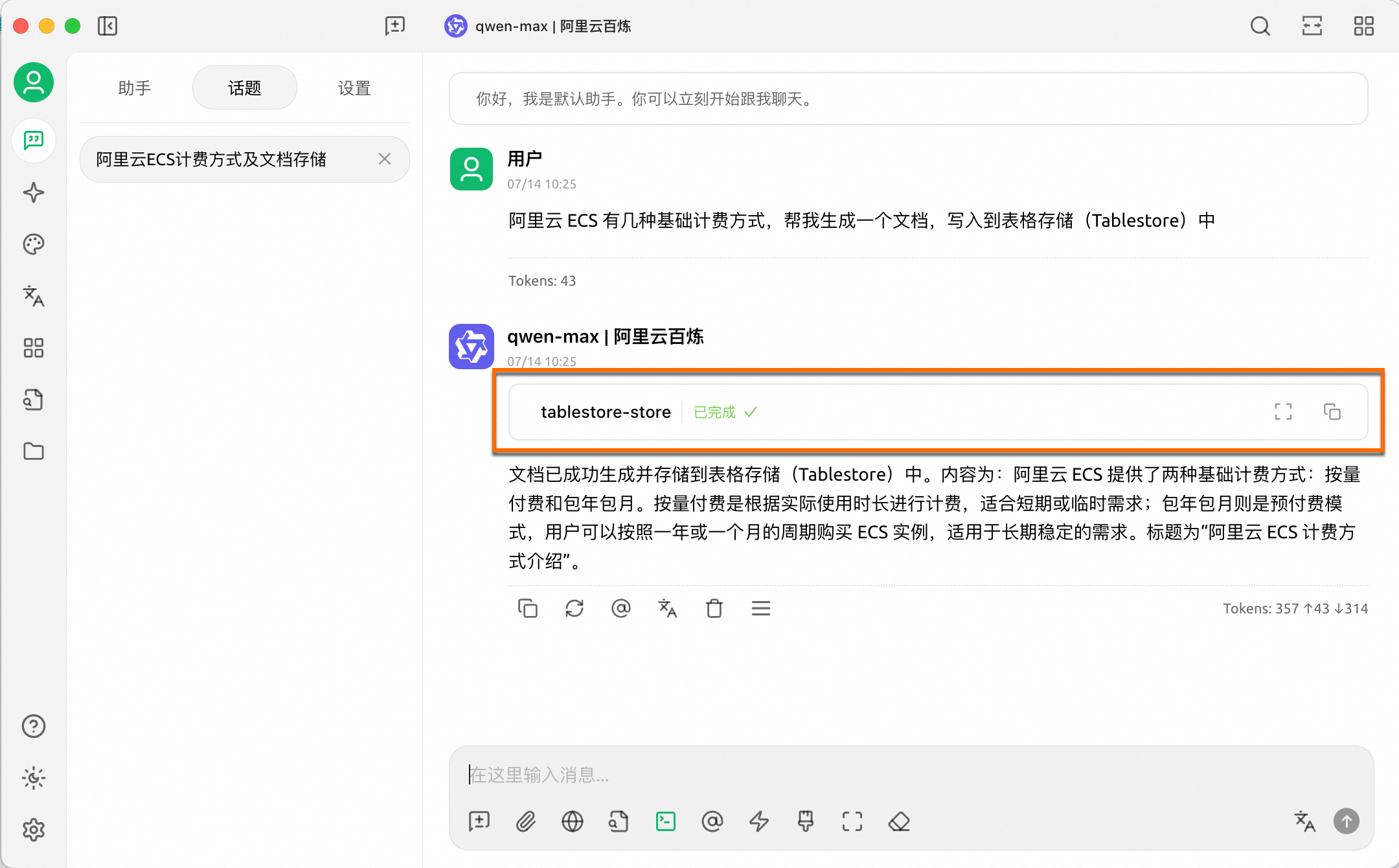This screenshot has width=1399, height=868.
Task: Click the message input field
Action: coord(907,775)
